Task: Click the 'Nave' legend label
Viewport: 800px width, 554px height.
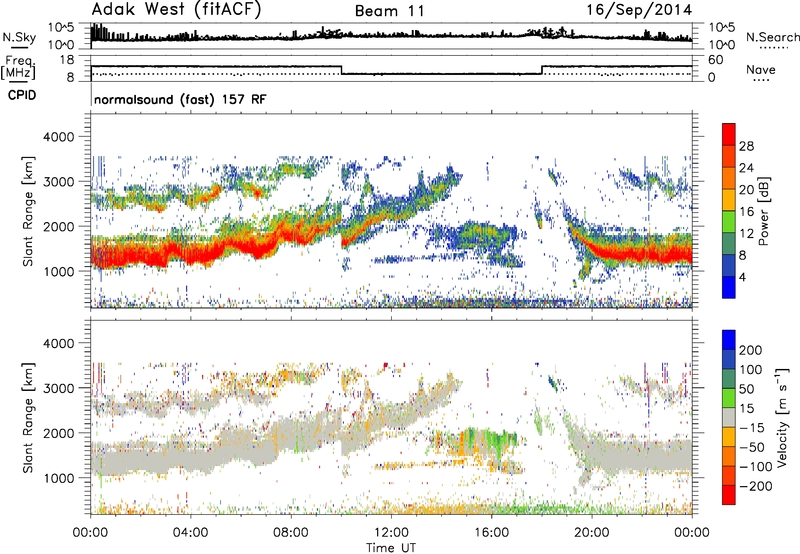Action: coord(761,69)
